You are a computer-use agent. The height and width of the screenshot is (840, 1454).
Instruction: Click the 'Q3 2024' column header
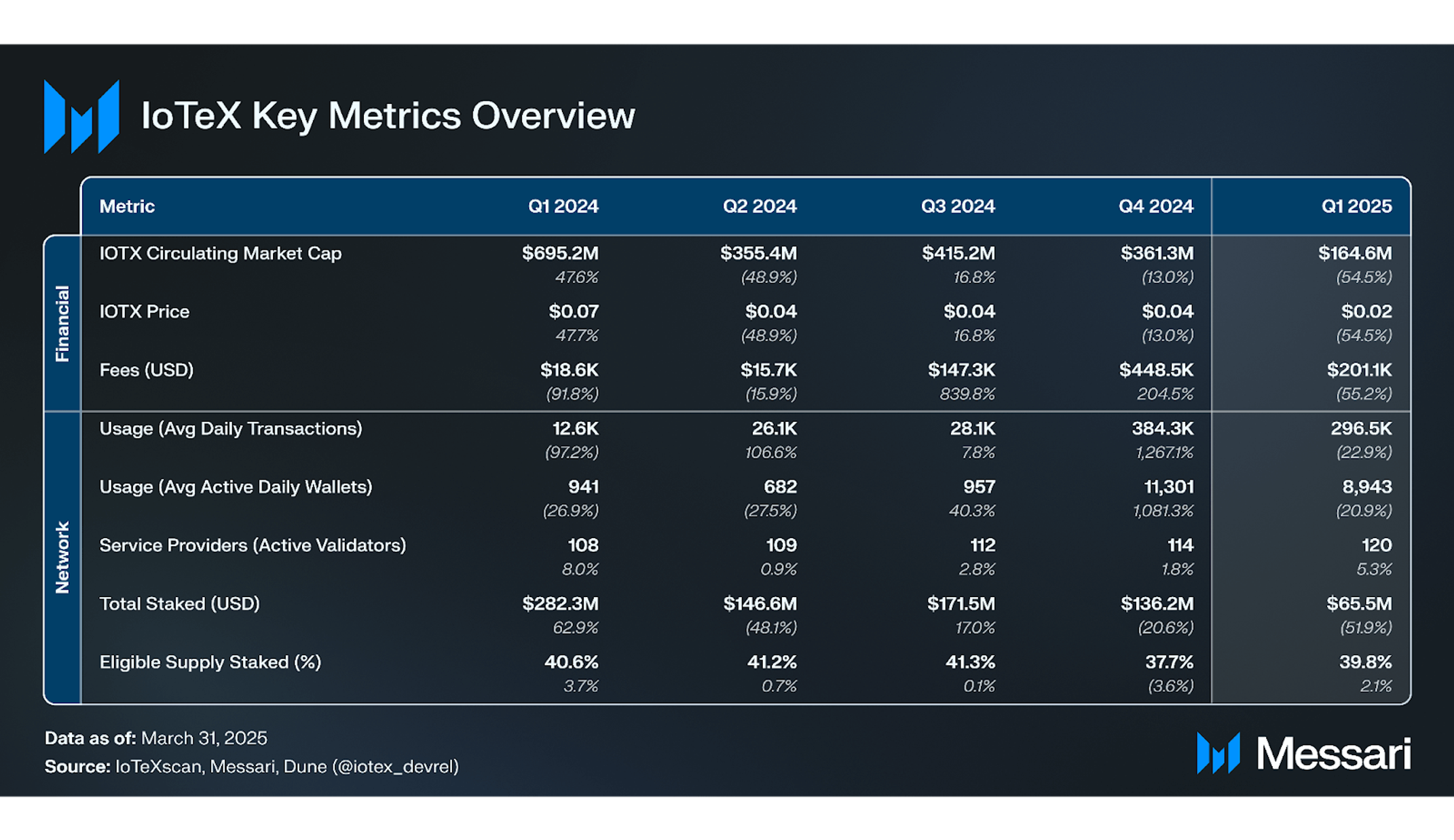[958, 206]
